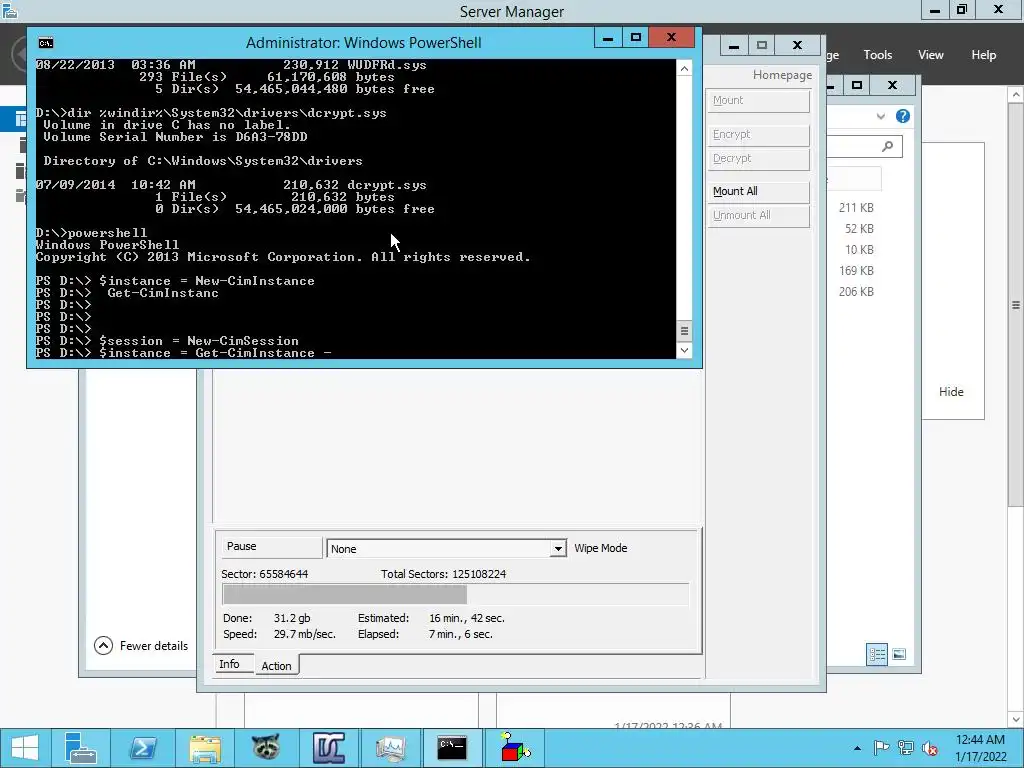
Task: Show hidden system tray icons
Action: tap(857, 748)
